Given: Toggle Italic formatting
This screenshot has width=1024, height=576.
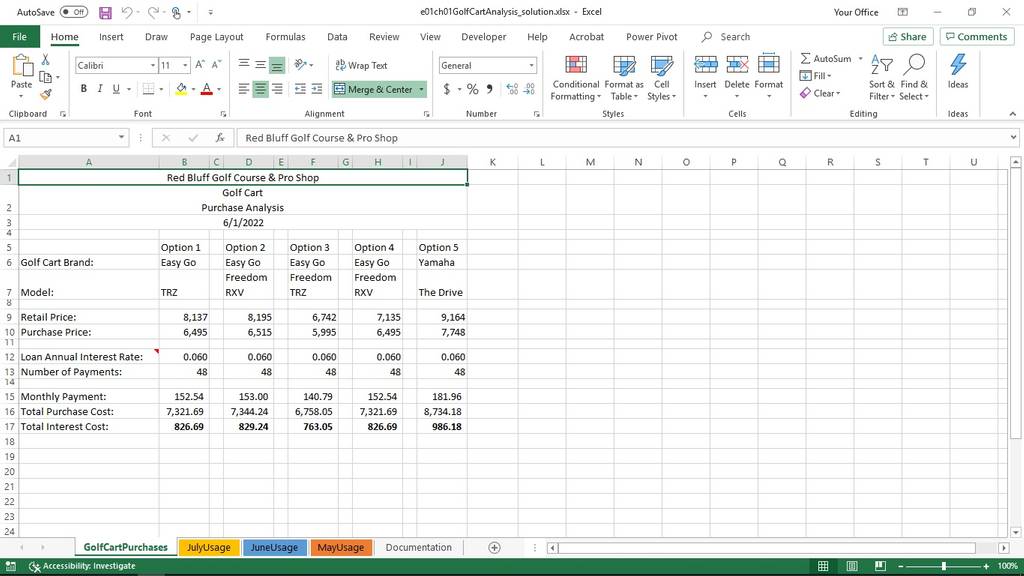Looking at the screenshot, I should [x=100, y=89].
